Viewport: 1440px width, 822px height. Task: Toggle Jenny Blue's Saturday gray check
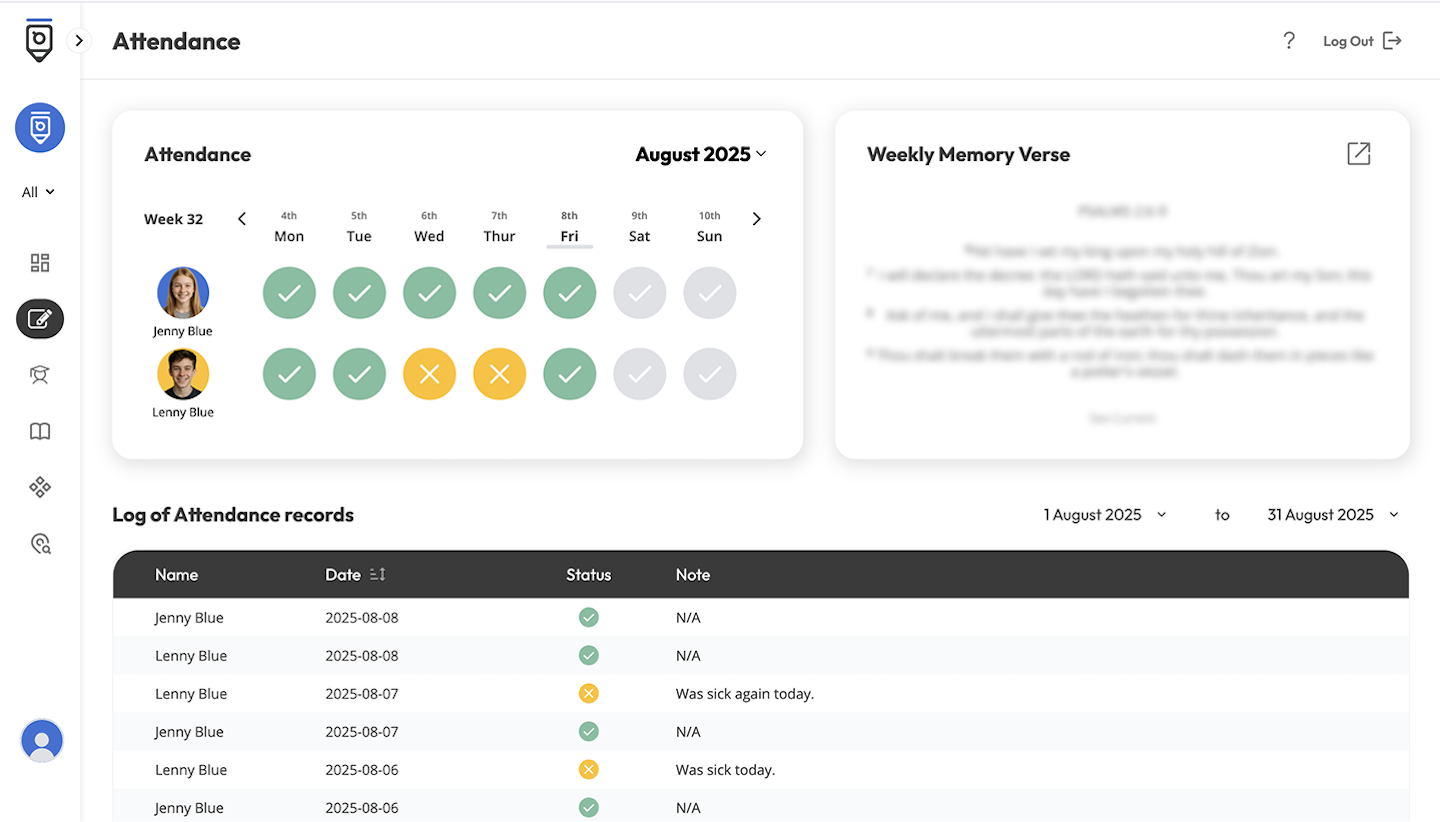coord(639,293)
